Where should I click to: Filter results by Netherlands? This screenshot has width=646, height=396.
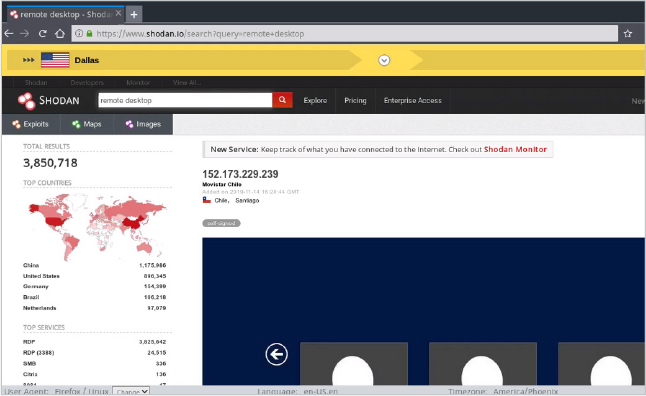[x=40, y=308]
